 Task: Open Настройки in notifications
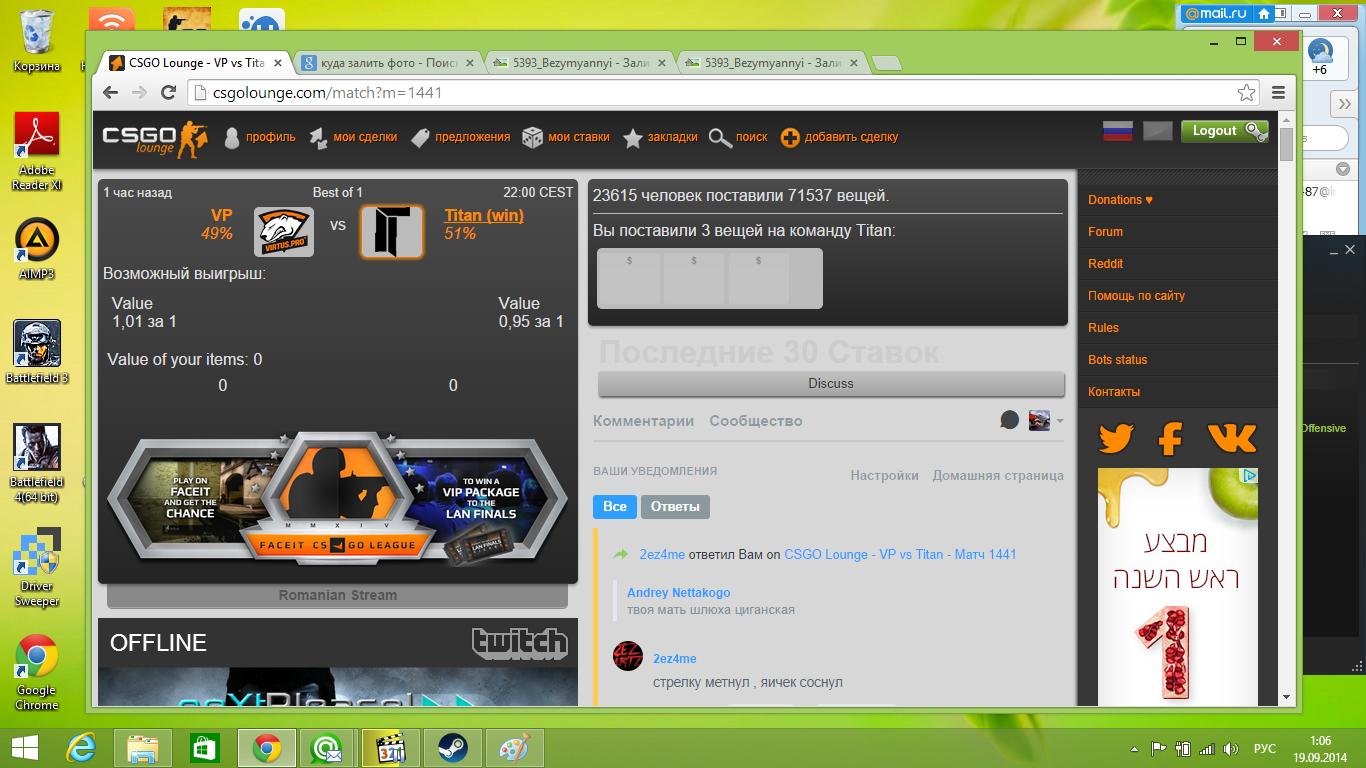pos(884,476)
